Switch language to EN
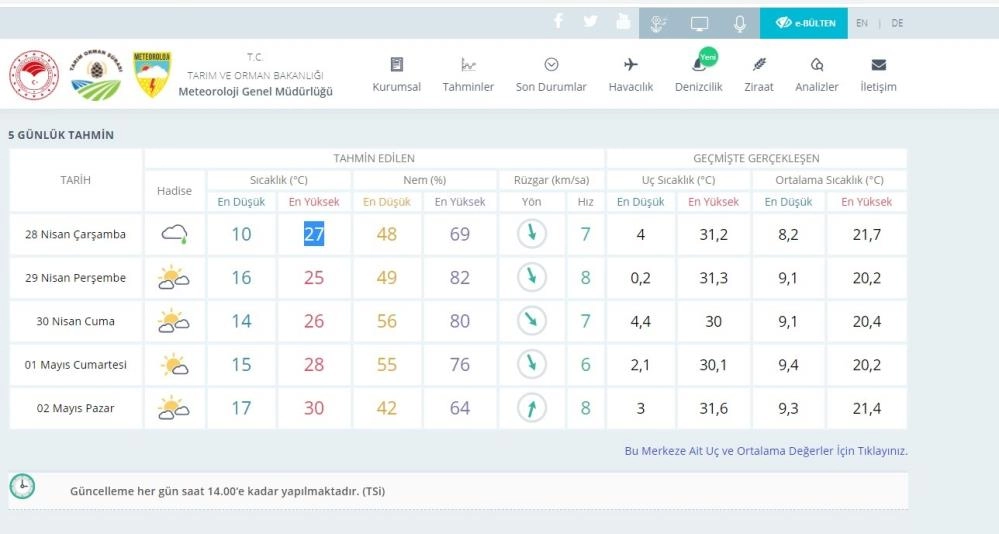The height and width of the screenshot is (534, 999). [x=861, y=23]
